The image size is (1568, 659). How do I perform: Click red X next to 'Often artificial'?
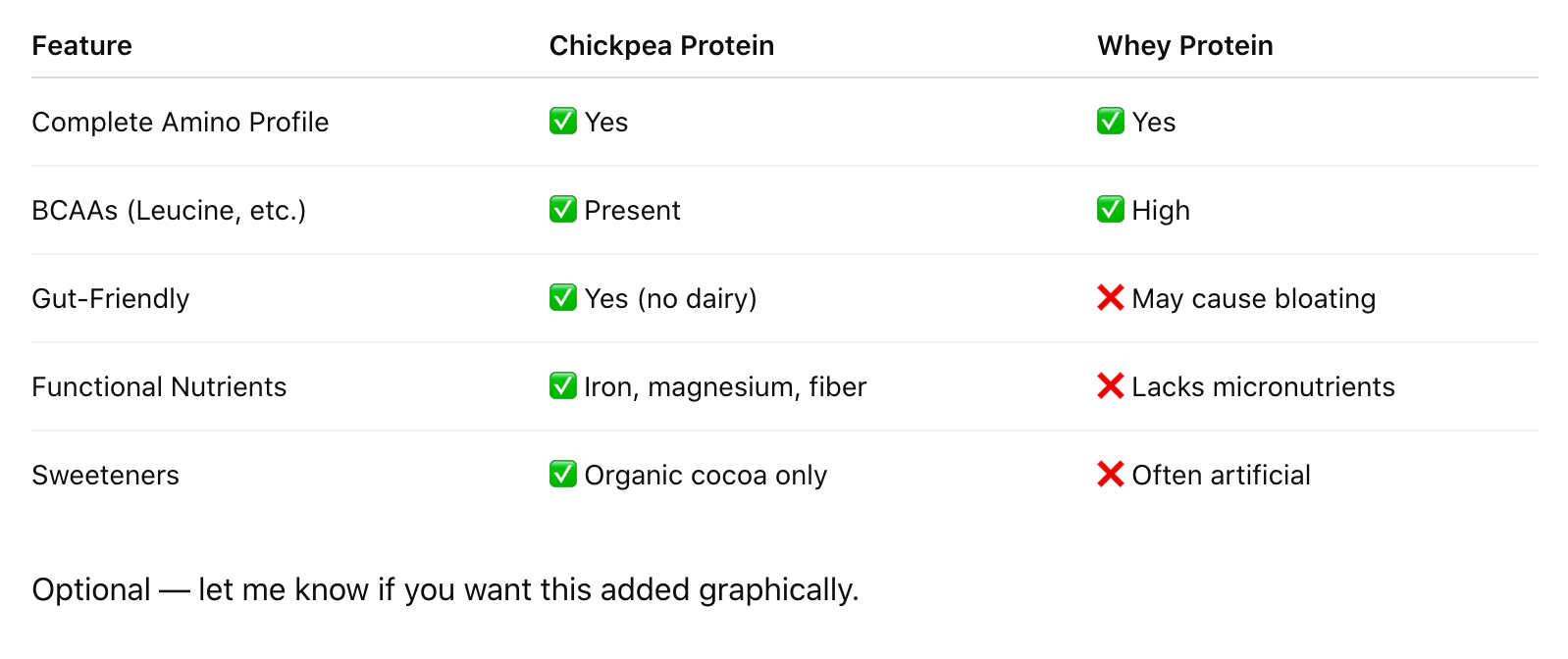tap(1110, 474)
